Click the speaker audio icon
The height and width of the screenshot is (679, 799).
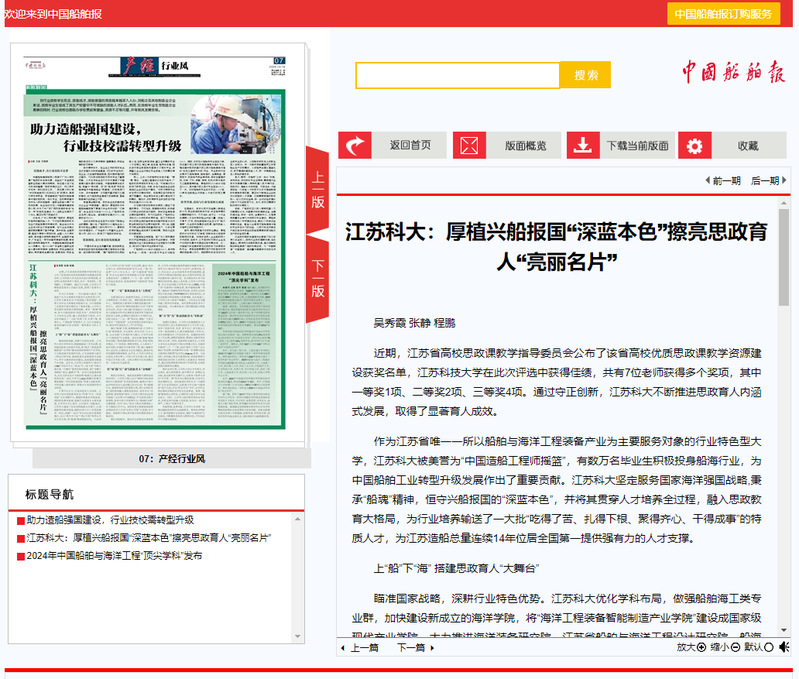pyautogui.click(x=784, y=647)
